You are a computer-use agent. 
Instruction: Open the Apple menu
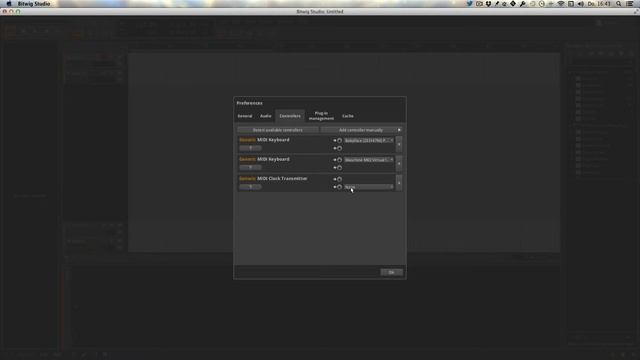[9, 4]
